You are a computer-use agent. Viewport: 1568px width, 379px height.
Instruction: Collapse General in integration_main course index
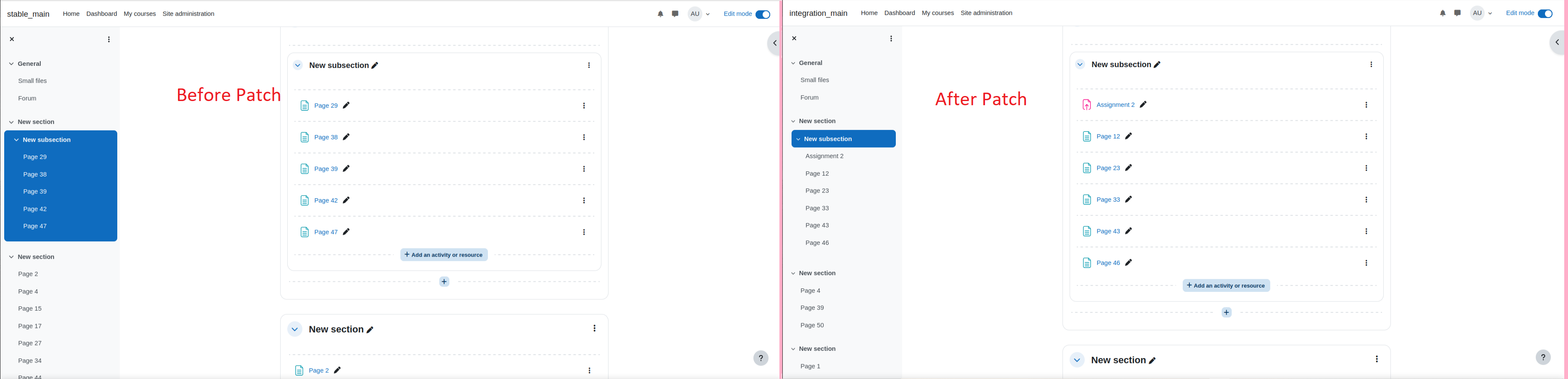coord(793,63)
